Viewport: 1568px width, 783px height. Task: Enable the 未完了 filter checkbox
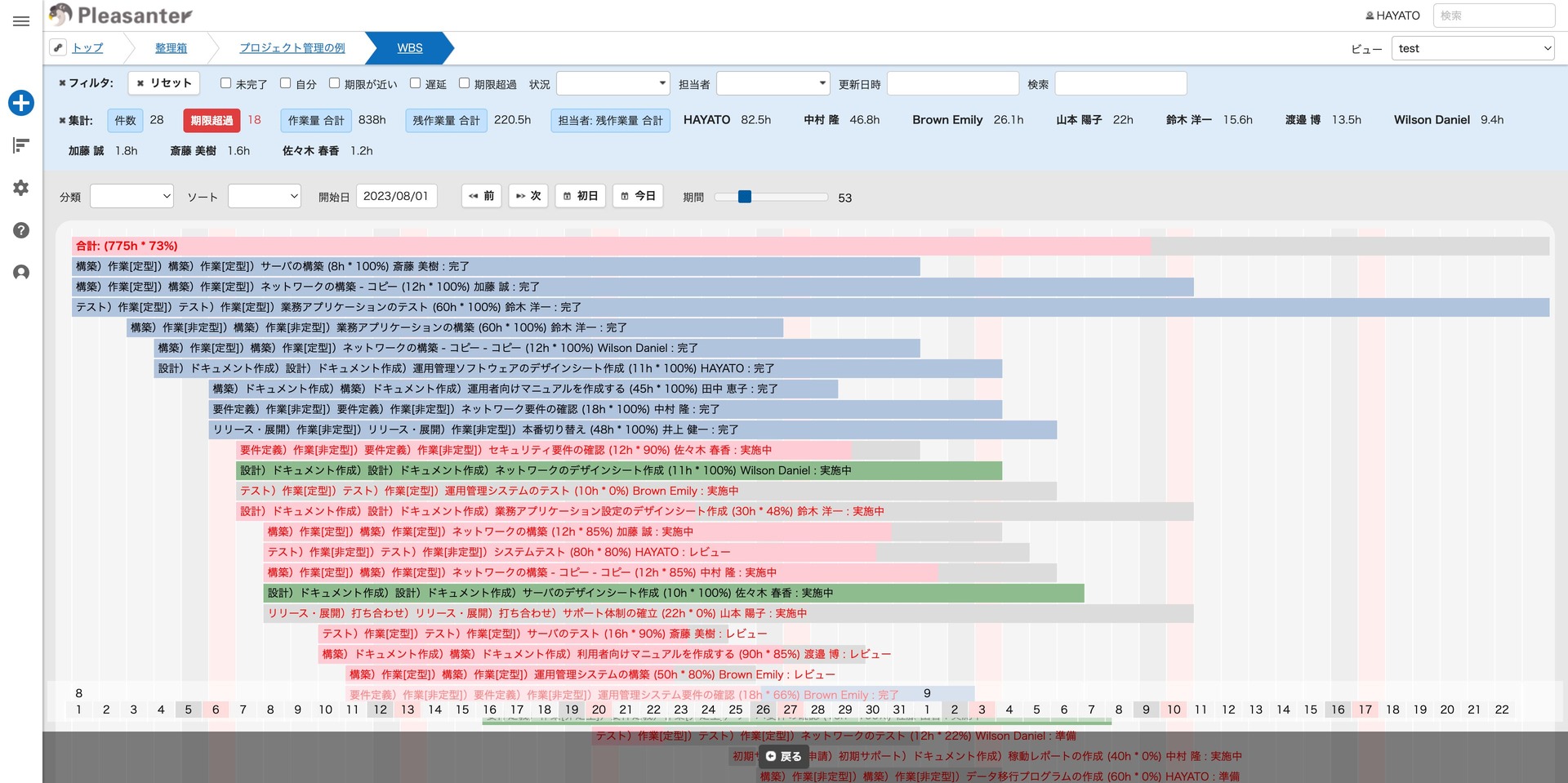pos(226,83)
